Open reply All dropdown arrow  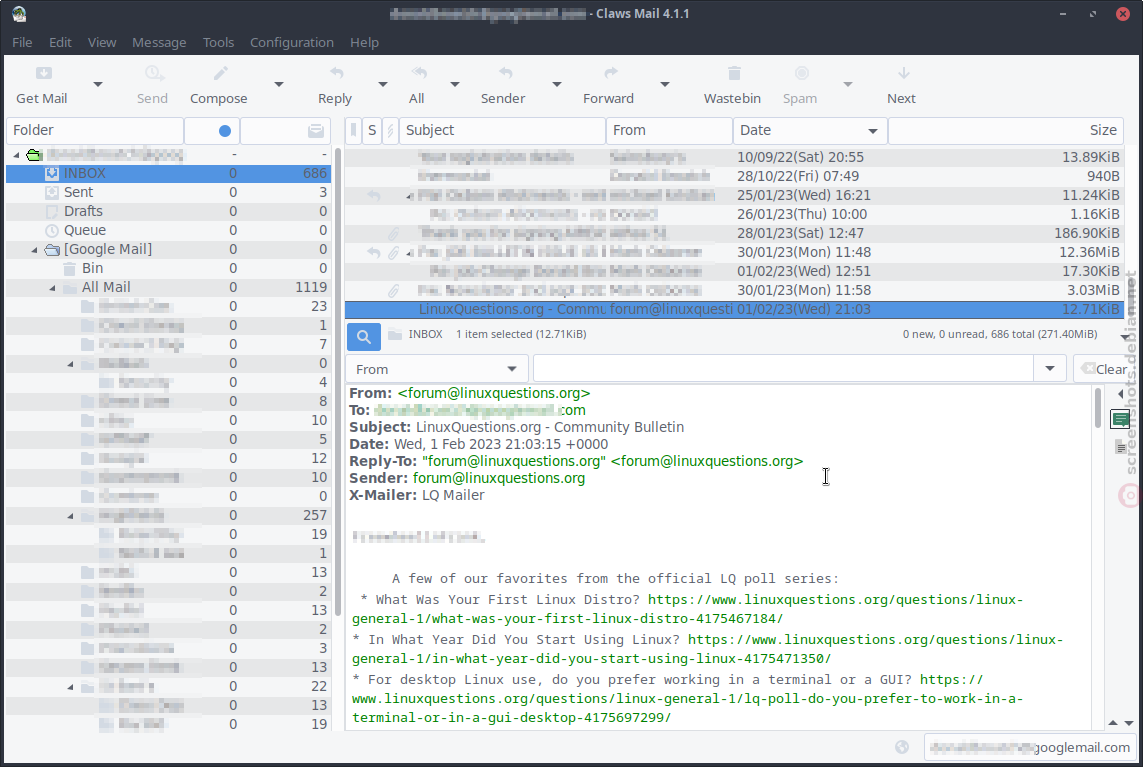click(455, 85)
